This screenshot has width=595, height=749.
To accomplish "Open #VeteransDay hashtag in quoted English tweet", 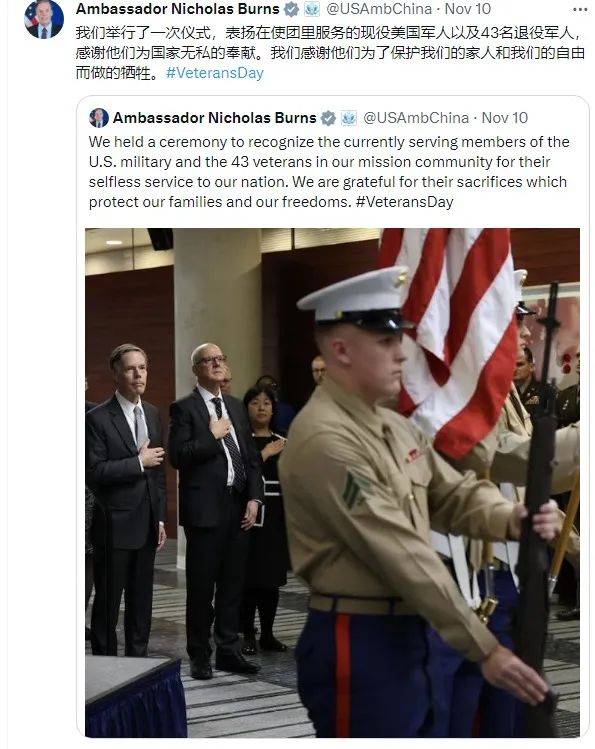I will tap(404, 202).
